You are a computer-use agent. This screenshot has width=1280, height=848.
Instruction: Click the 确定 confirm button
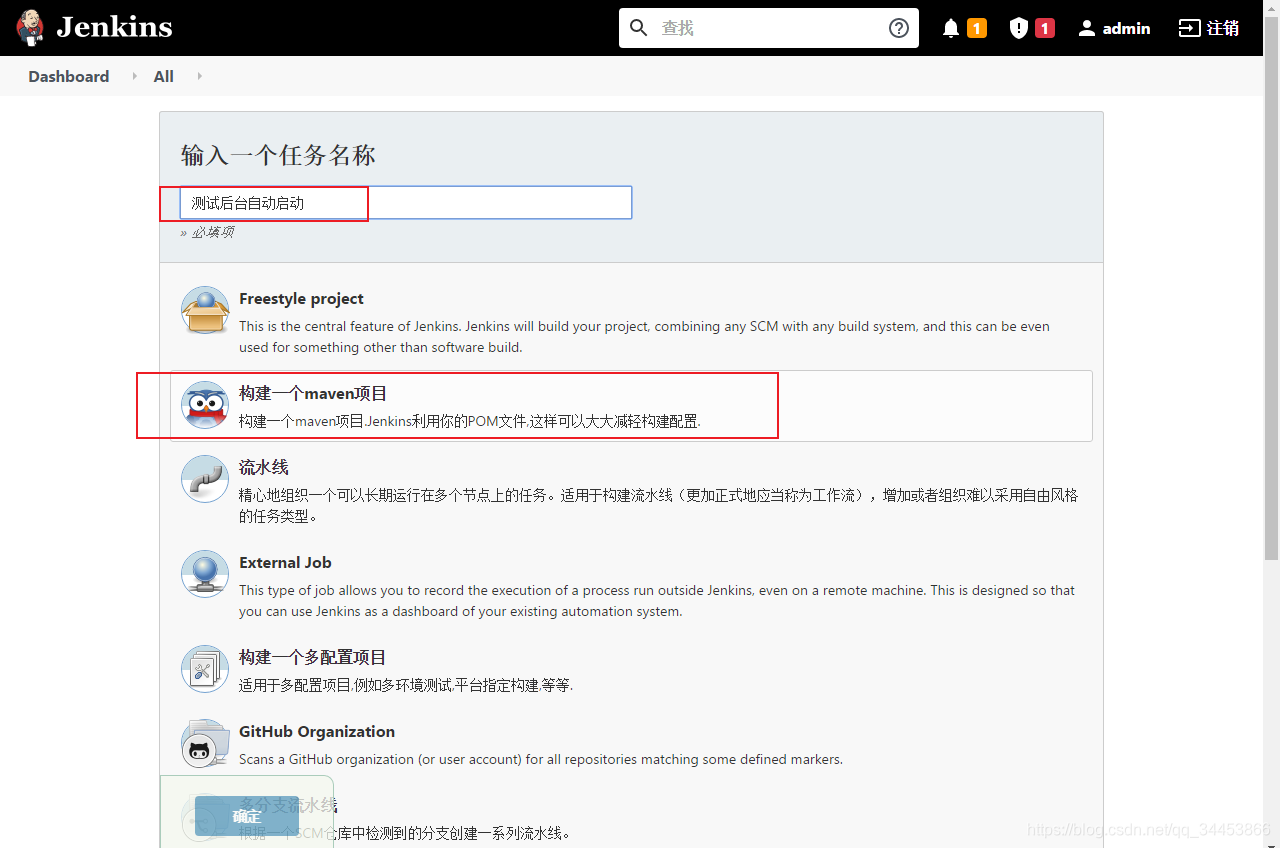tap(247, 816)
